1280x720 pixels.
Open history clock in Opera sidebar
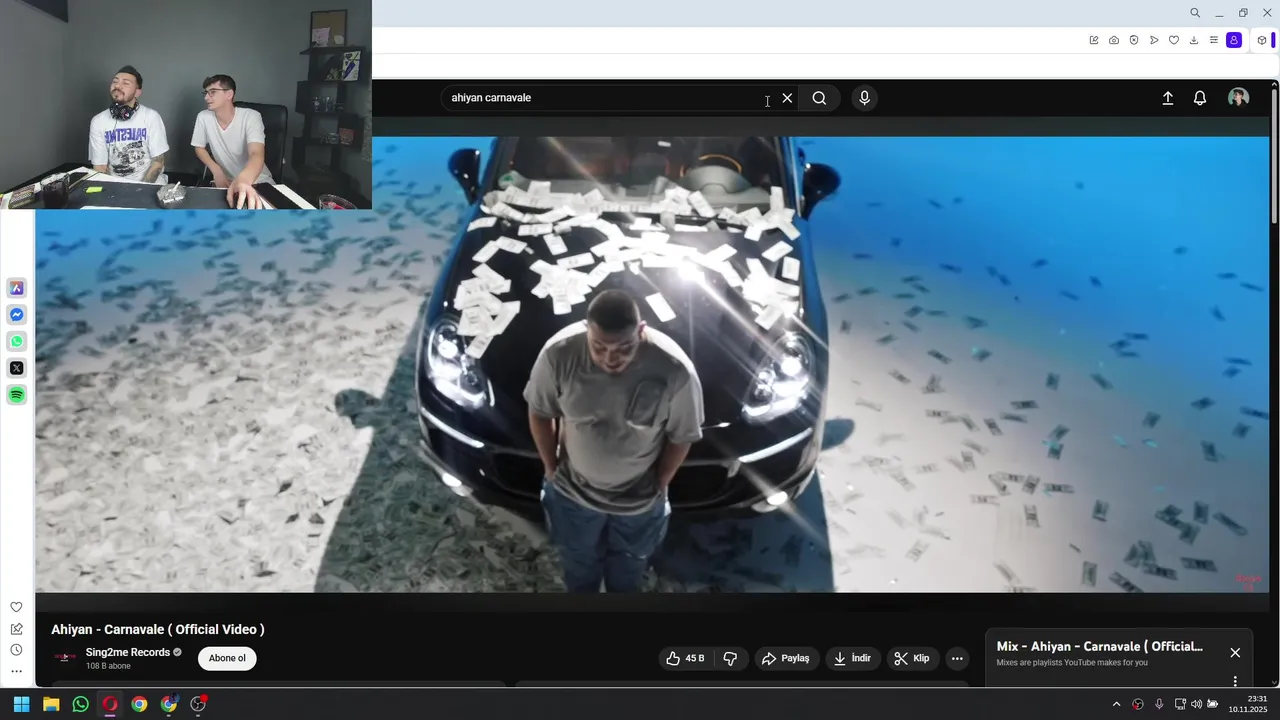coord(16,650)
